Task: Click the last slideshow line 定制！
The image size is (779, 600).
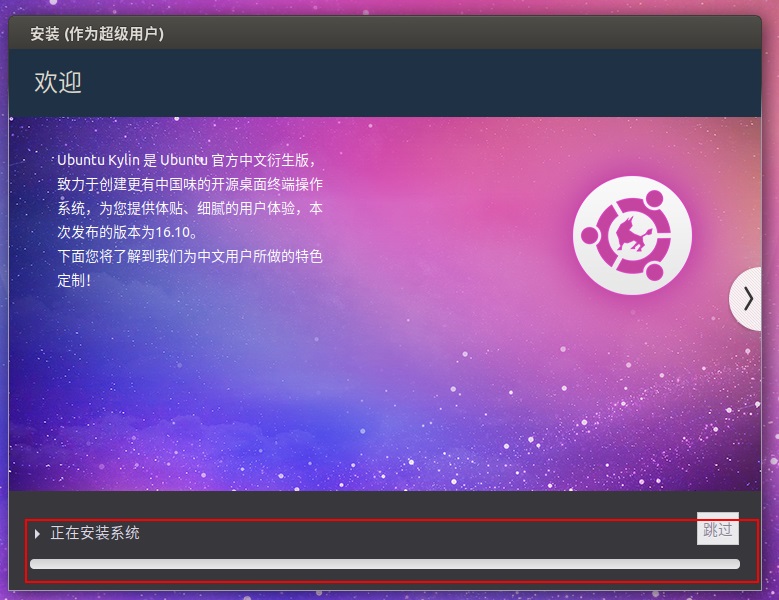Action: point(75,280)
